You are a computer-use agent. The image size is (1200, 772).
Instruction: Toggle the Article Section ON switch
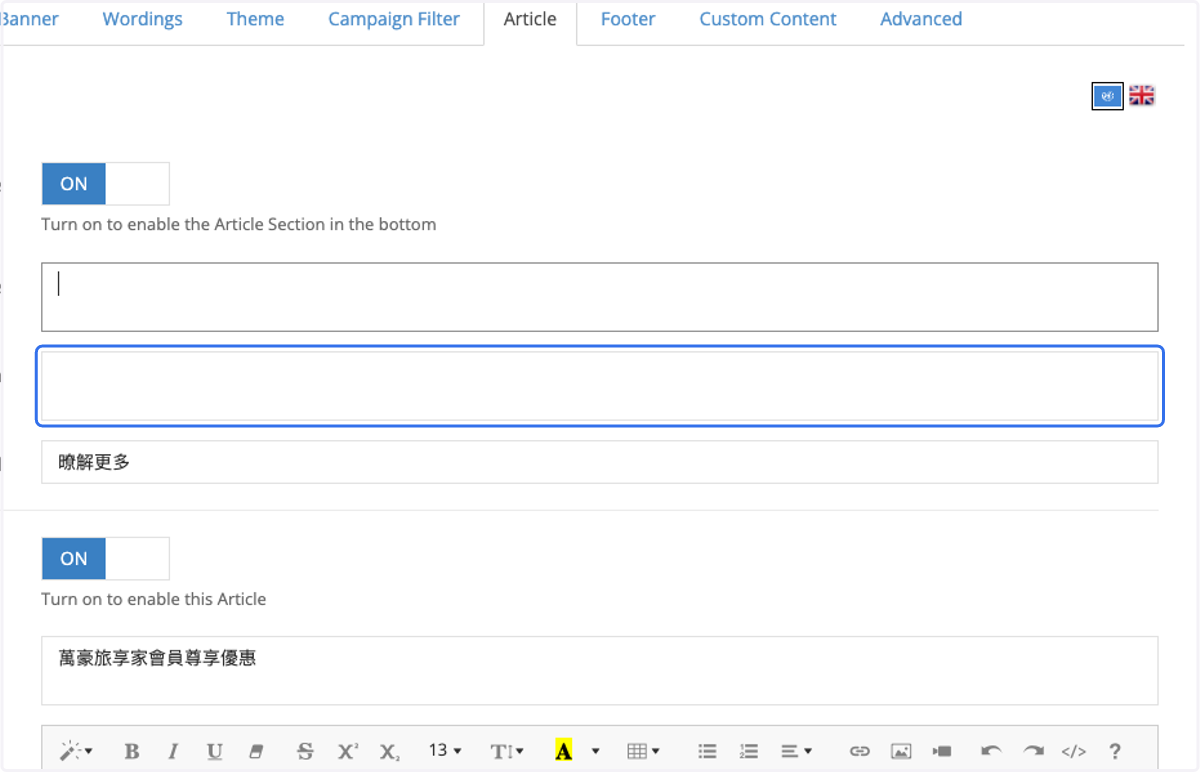point(105,184)
